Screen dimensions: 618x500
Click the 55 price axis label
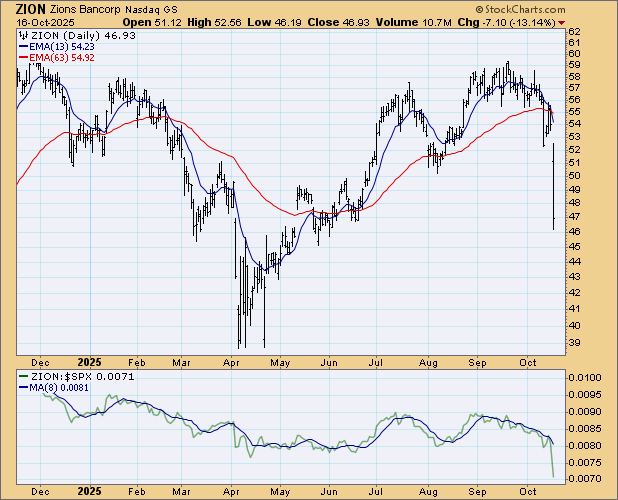(574, 112)
